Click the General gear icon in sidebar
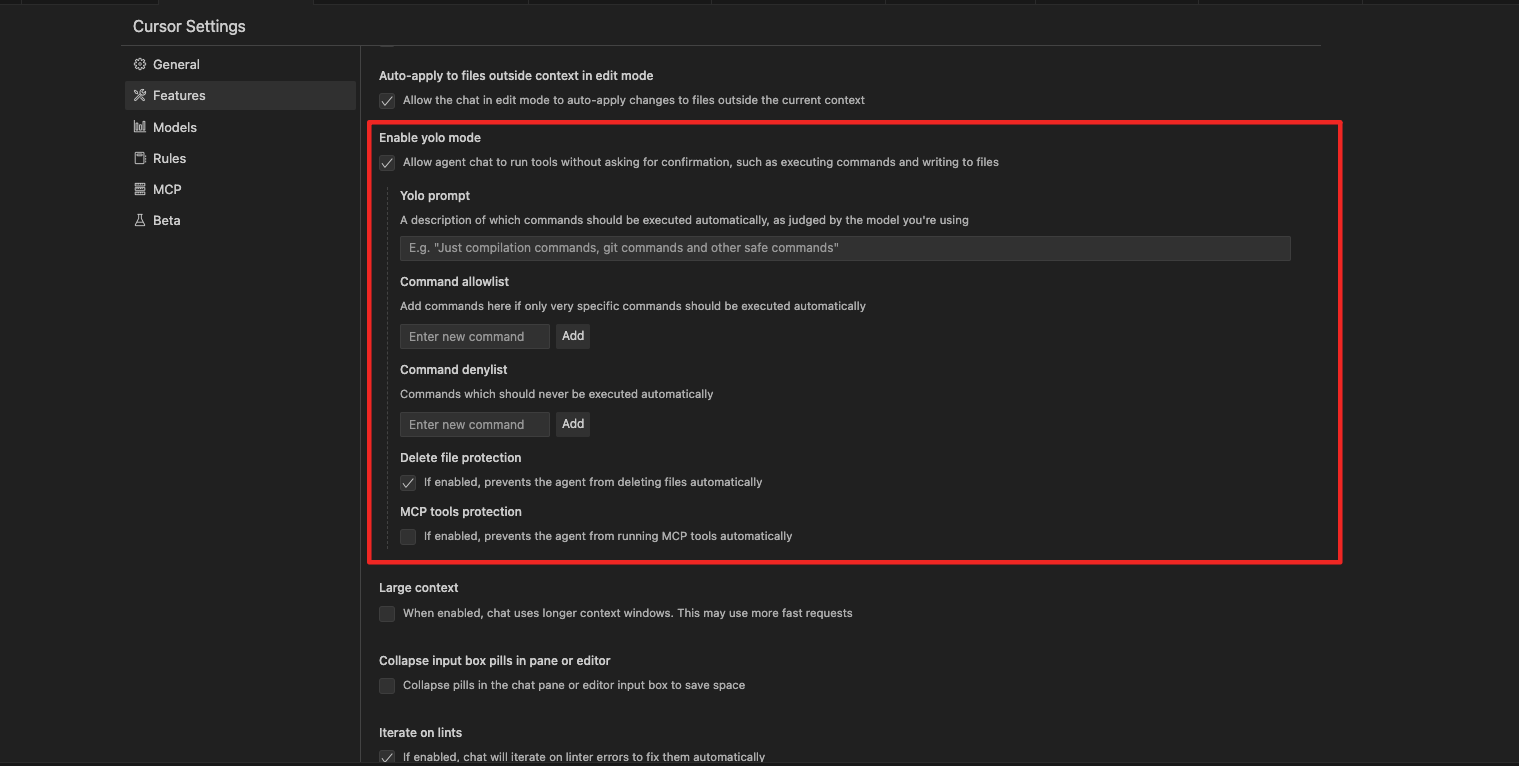The image size is (1519, 766). 140,64
